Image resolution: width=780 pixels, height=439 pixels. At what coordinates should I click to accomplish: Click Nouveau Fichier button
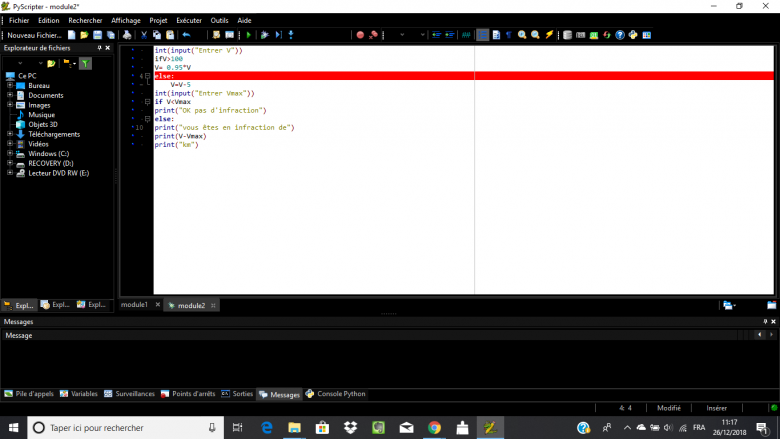[35, 35]
